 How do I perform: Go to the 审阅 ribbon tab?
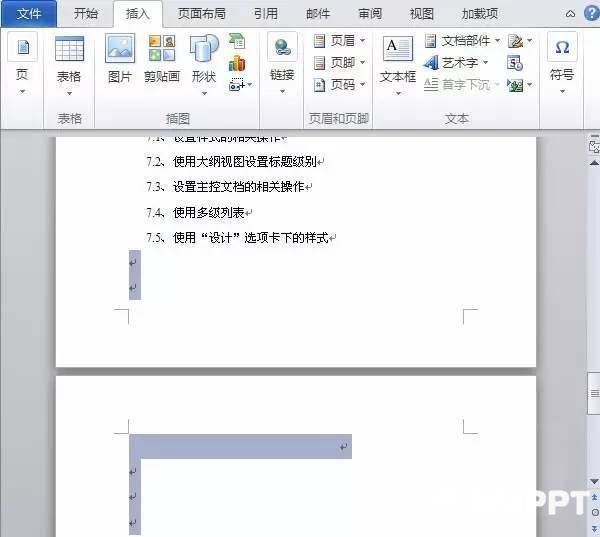370,14
